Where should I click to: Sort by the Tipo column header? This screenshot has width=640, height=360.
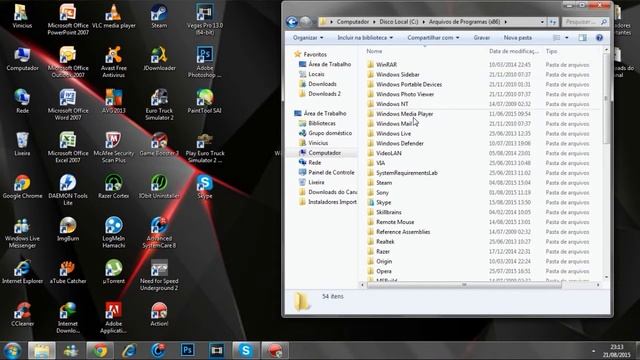pos(551,51)
